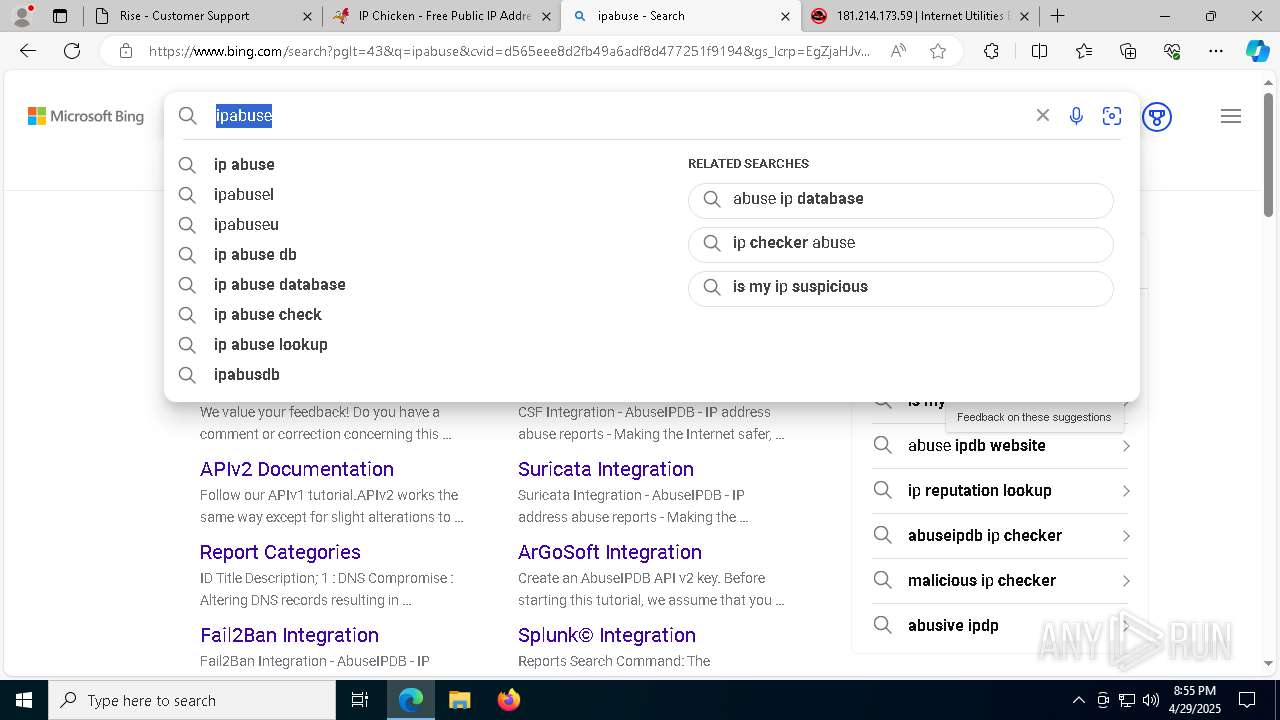Choose the 'ipabusel' suggestion
Screen dimensions: 1280x720
pyautogui.click(x=243, y=194)
